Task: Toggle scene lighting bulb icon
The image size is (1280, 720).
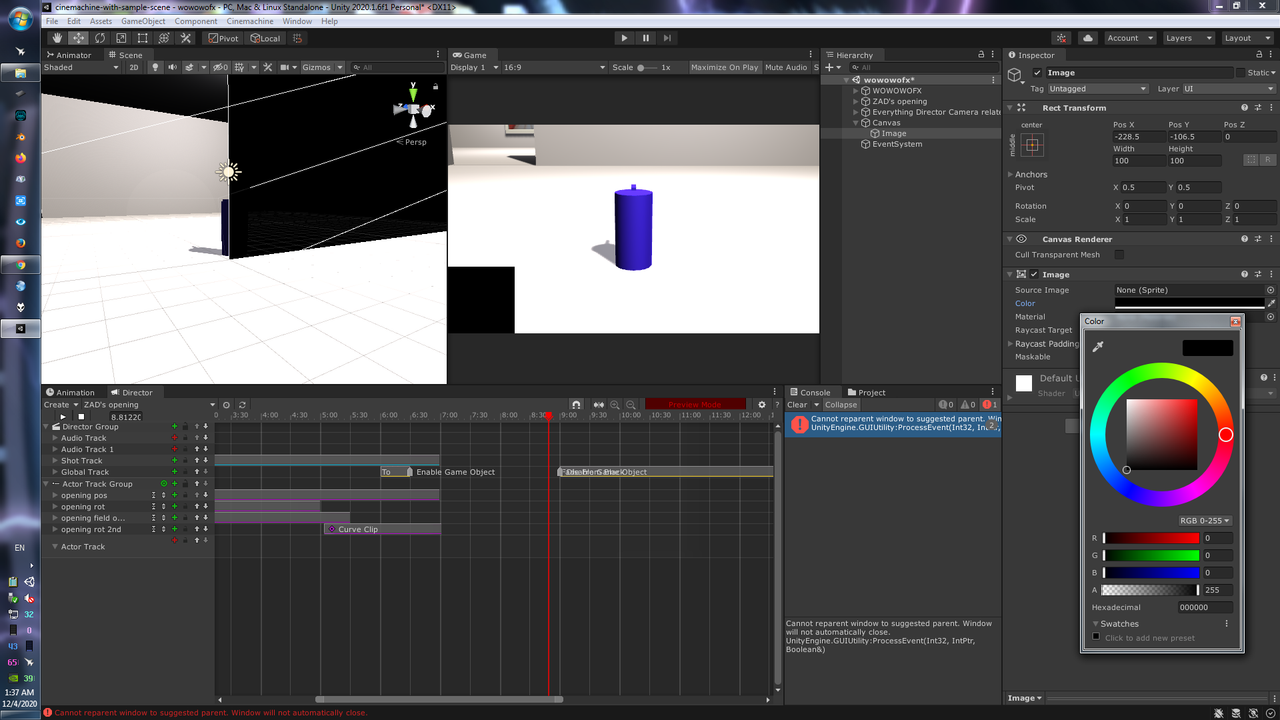Action: point(155,67)
